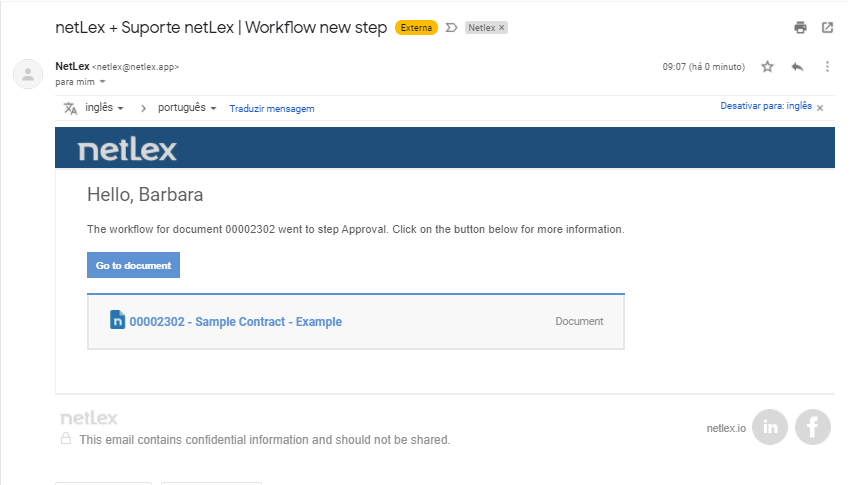Click the 'Traduzir mensagem' link
This screenshot has width=851, height=485.
272,109
